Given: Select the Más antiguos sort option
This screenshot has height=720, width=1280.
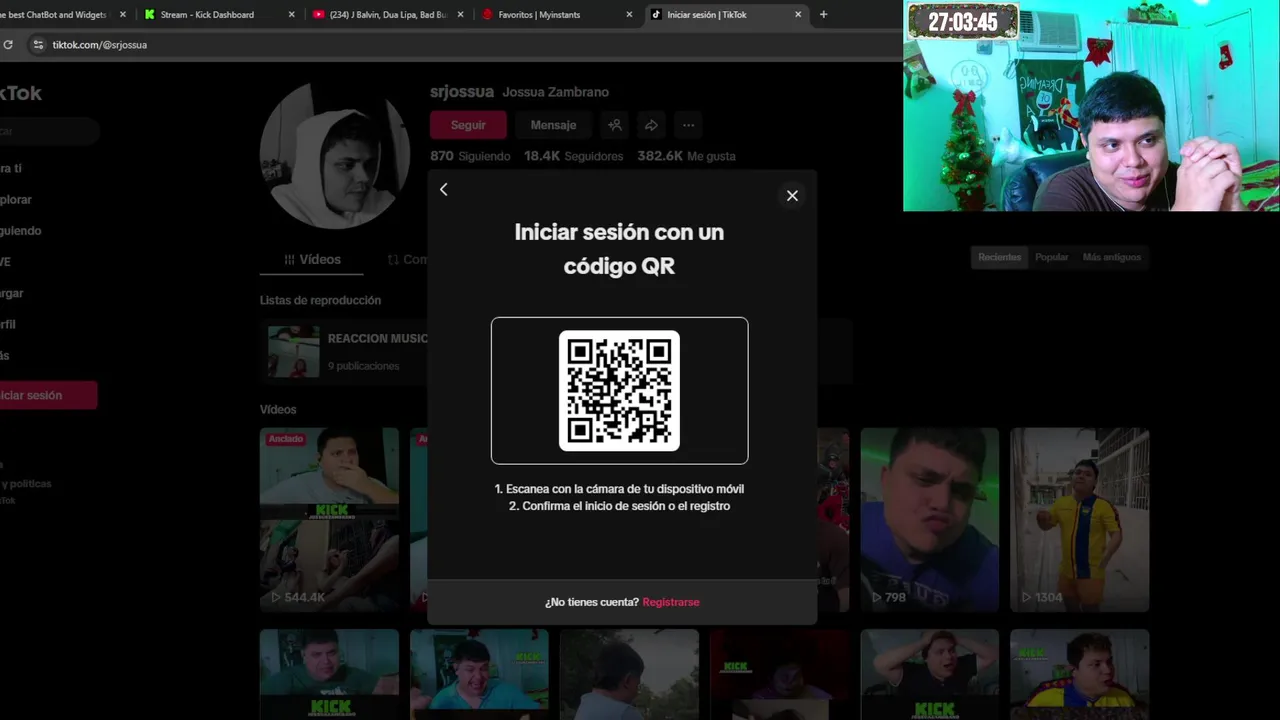Looking at the screenshot, I should point(1111,257).
